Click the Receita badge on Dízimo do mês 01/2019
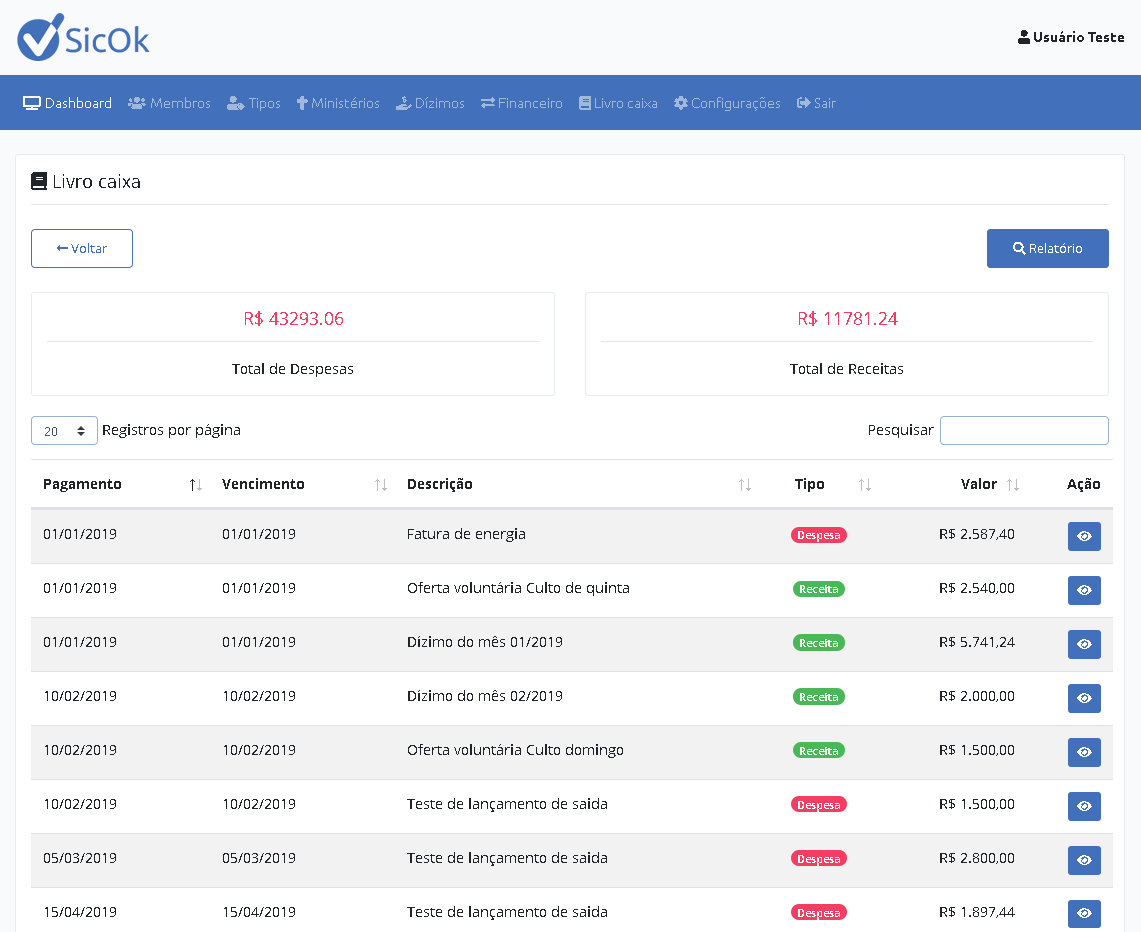The height and width of the screenshot is (932, 1141). 819,642
